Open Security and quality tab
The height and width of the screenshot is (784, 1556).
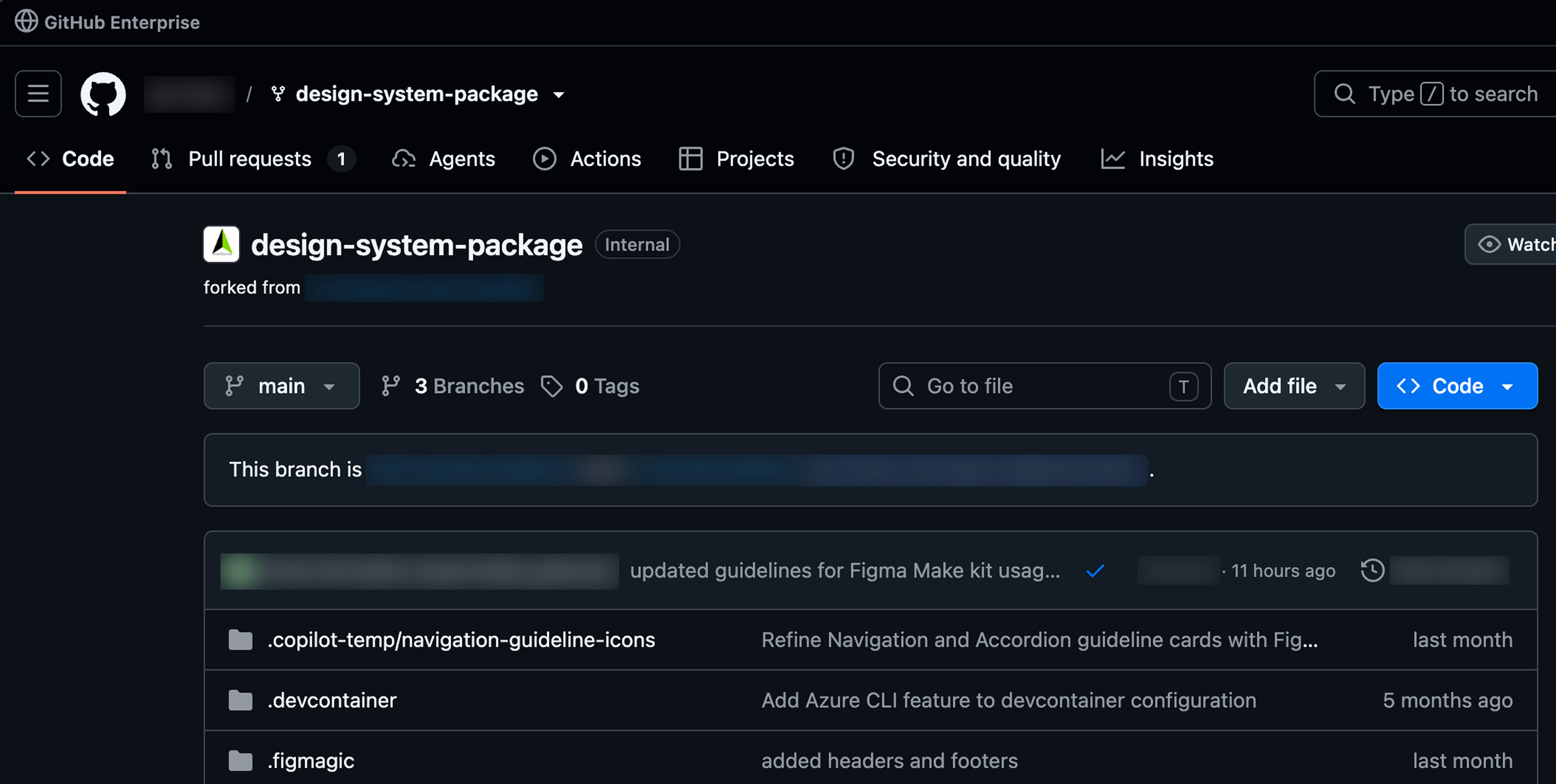click(x=947, y=159)
